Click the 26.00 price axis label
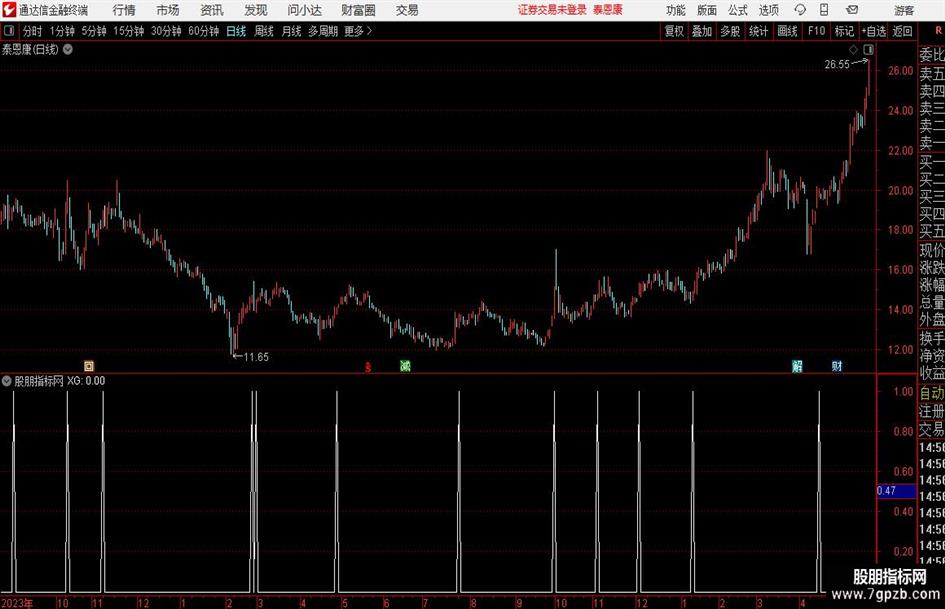 [900, 71]
